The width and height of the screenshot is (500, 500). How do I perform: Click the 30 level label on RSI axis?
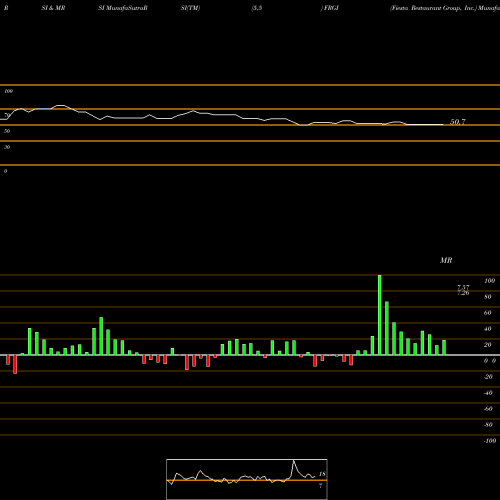pyautogui.click(x=7, y=147)
